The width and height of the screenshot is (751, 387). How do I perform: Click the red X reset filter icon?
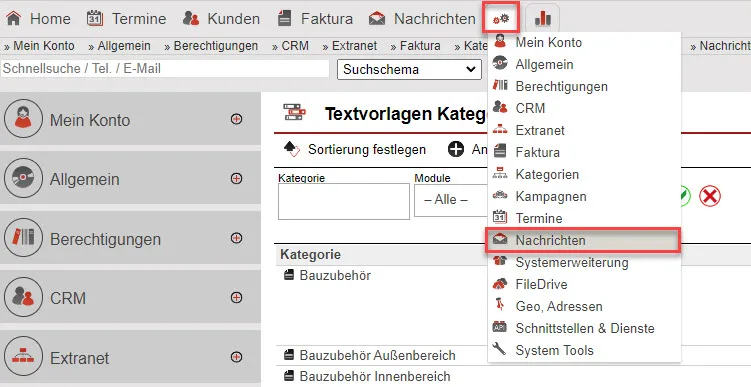[710, 196]
